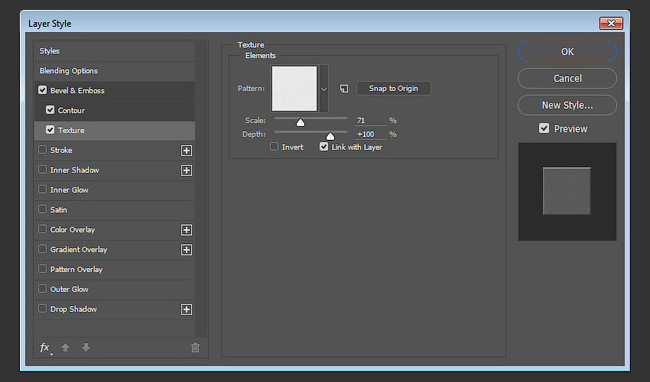This screenshot has width=650, height=382.
Task: Click the Depth value field showing +100
Action: click(x=371, y=134)
